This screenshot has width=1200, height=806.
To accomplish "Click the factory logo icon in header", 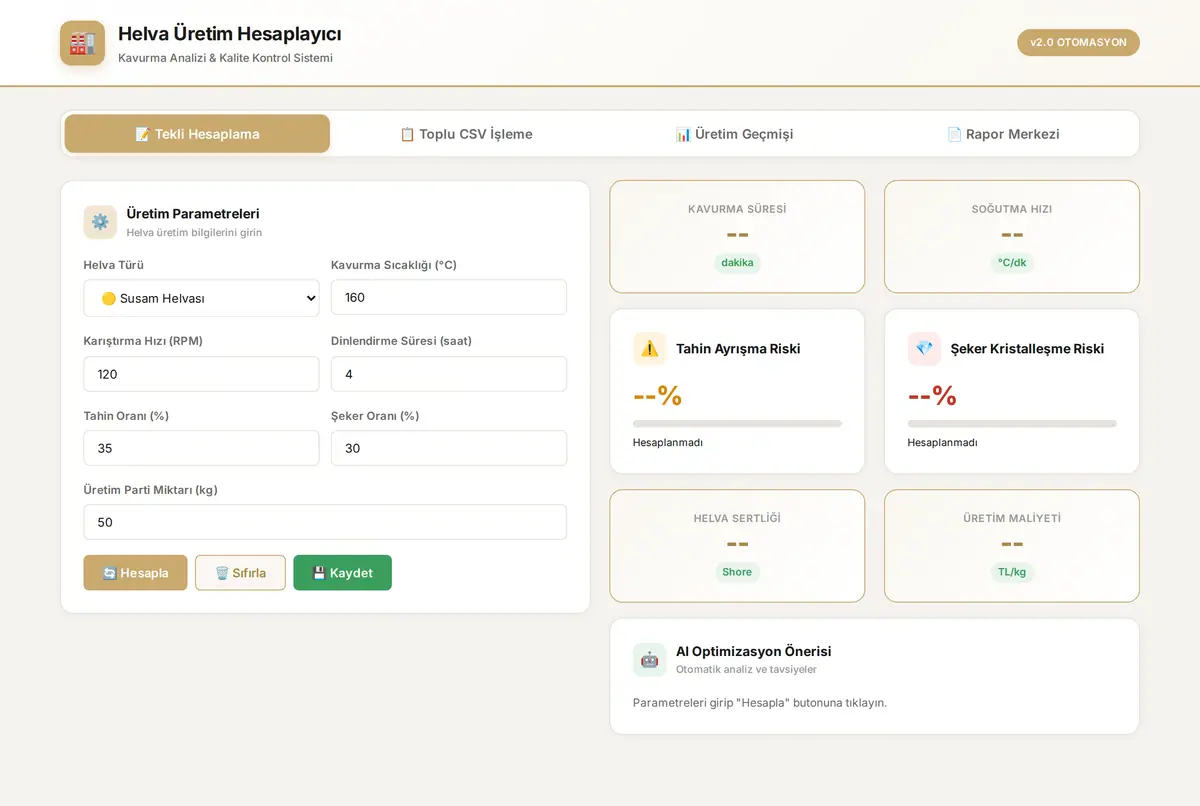I will click(82, 43).
